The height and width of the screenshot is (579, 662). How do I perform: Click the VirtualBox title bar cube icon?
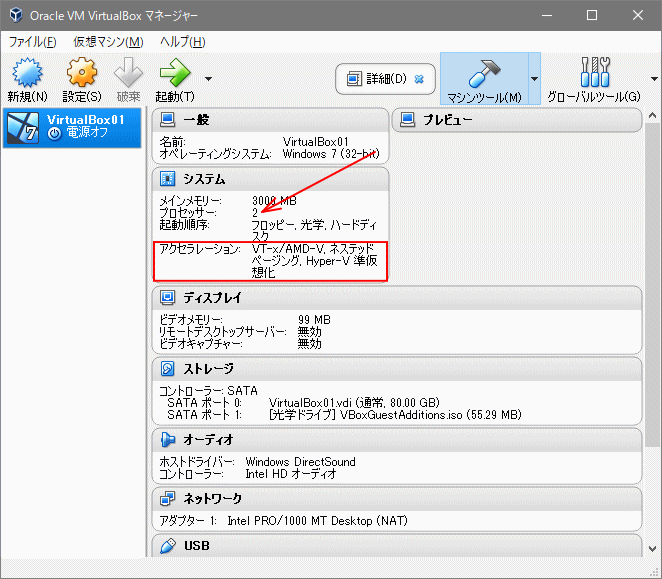coord(16,15)
